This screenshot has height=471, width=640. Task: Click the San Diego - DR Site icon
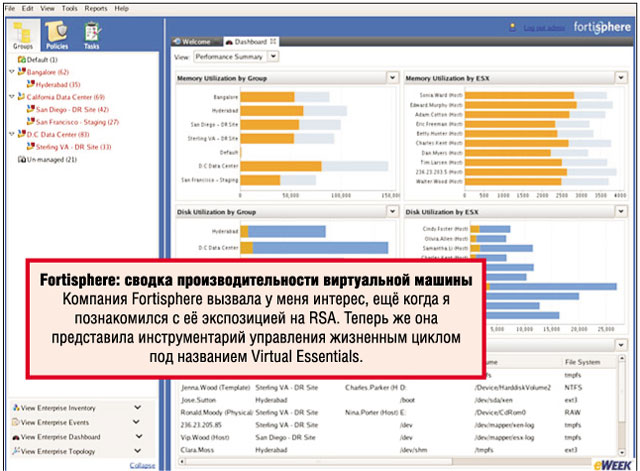pyautogui.click(x=31, y=109)
